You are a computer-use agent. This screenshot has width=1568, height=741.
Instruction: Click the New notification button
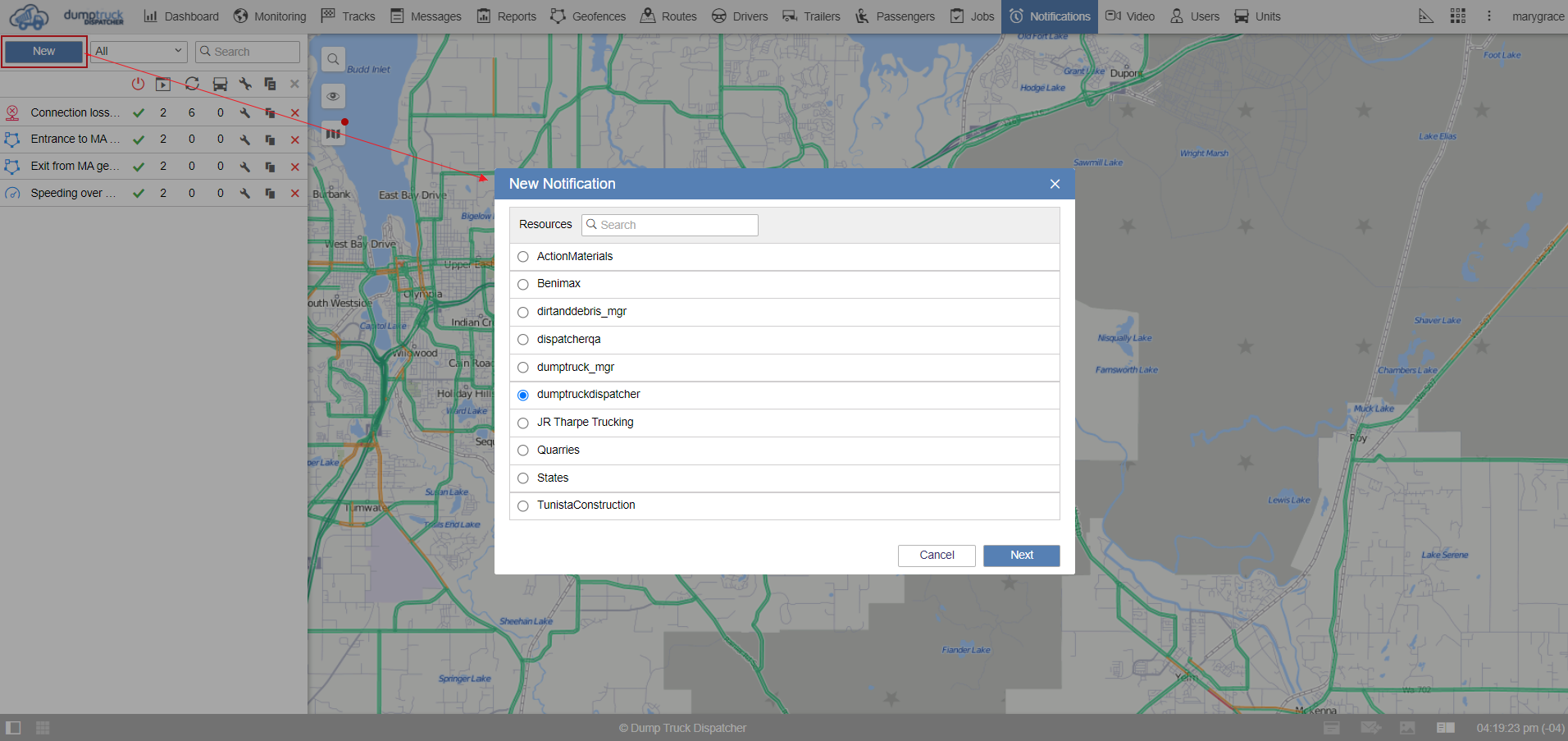(44, 51)
